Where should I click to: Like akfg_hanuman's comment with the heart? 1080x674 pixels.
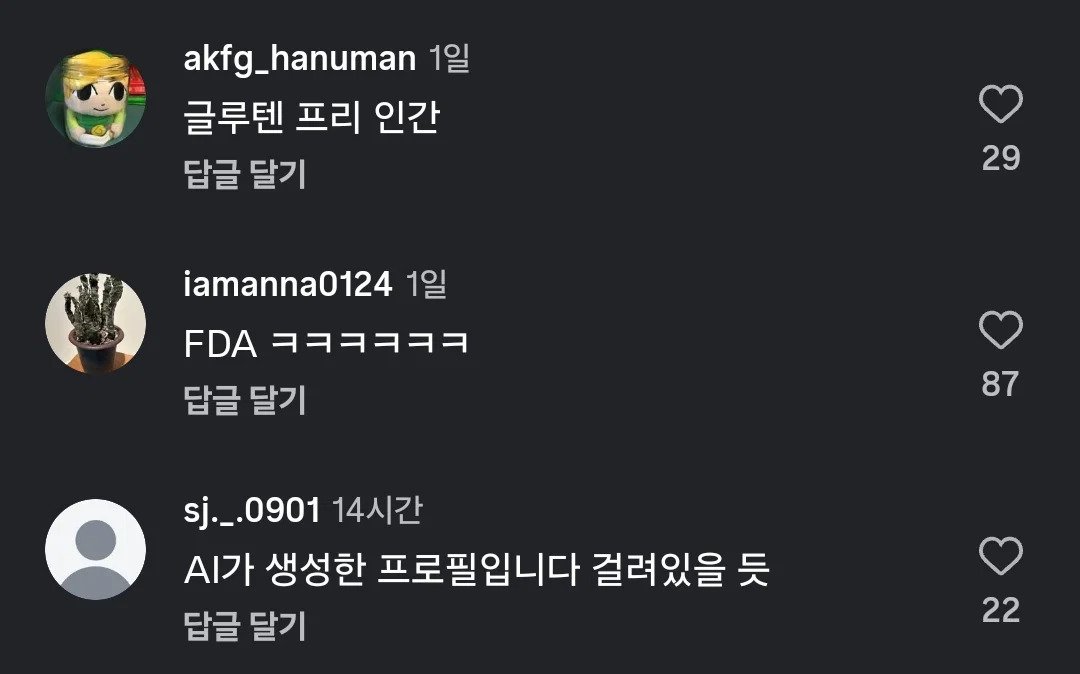[1001, 105]
